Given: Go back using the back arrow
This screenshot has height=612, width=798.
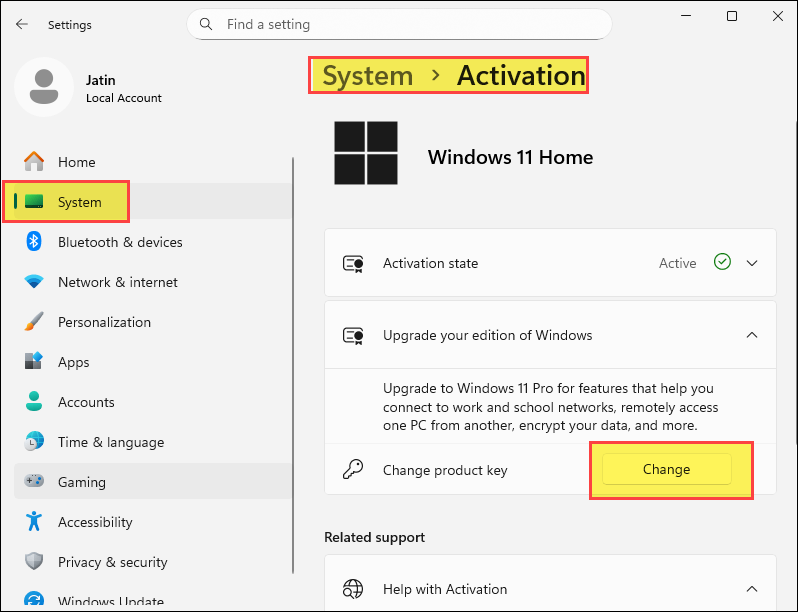Looking at the screenshot, I should (22, 24).
